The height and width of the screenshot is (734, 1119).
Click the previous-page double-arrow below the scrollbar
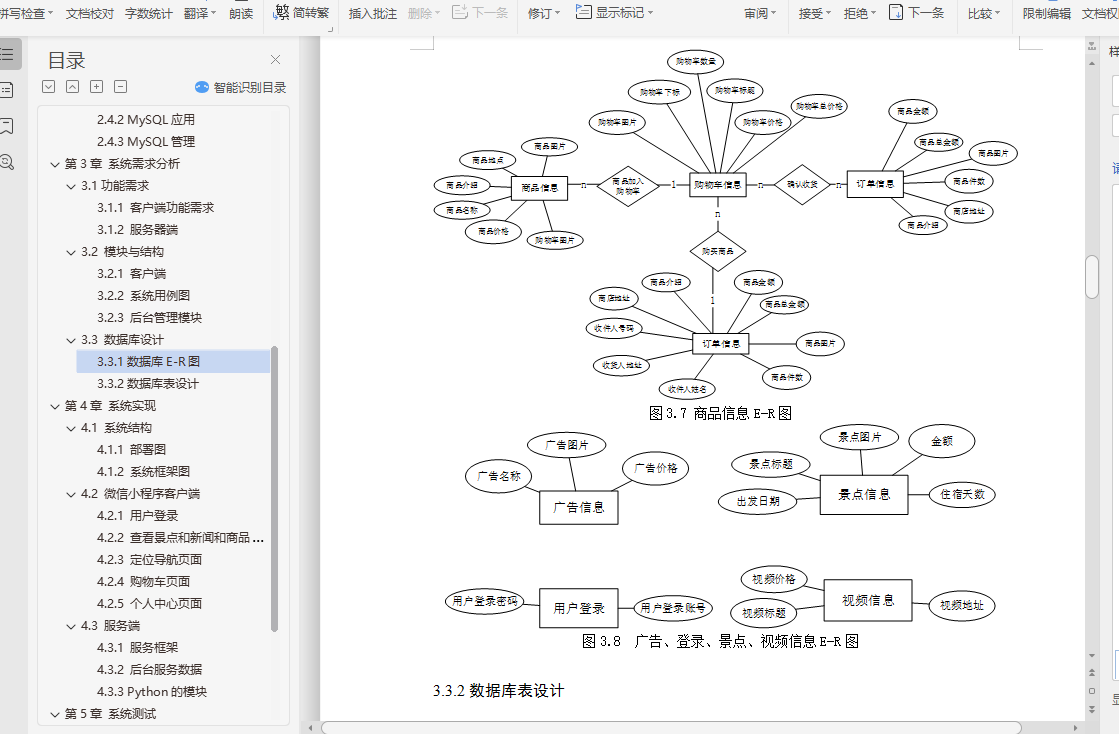tap(1092, 673)
